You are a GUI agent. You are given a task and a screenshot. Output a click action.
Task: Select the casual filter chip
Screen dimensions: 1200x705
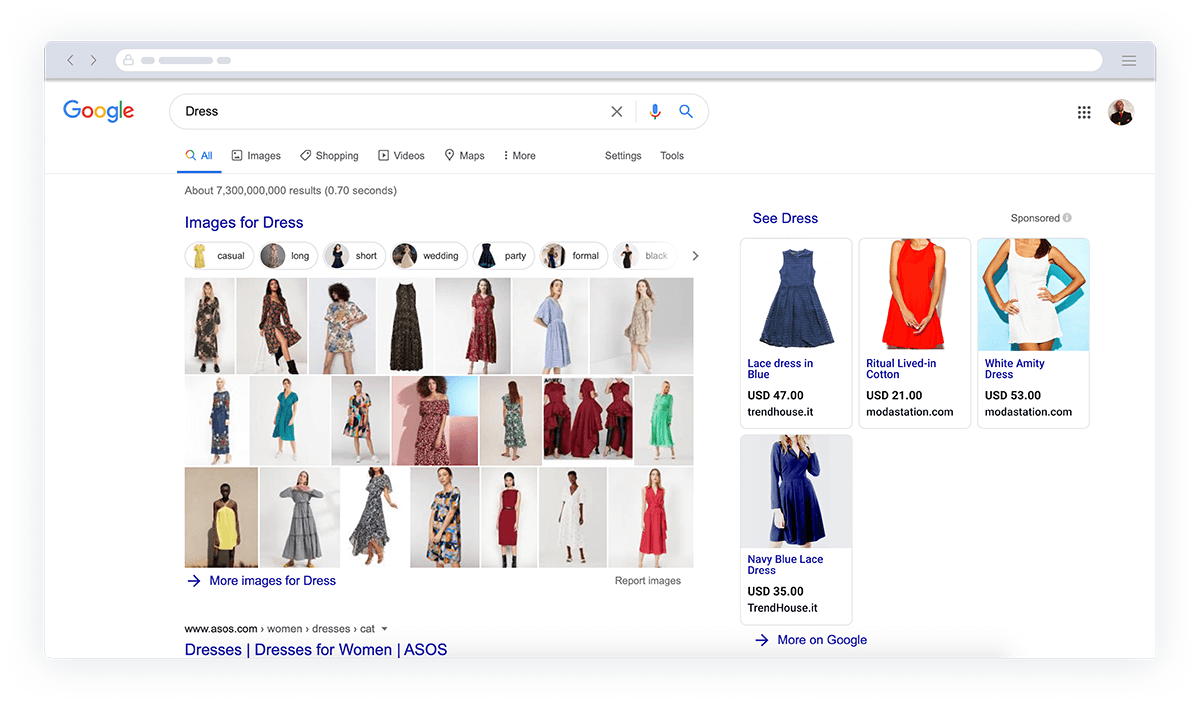[x=217, y=256]
